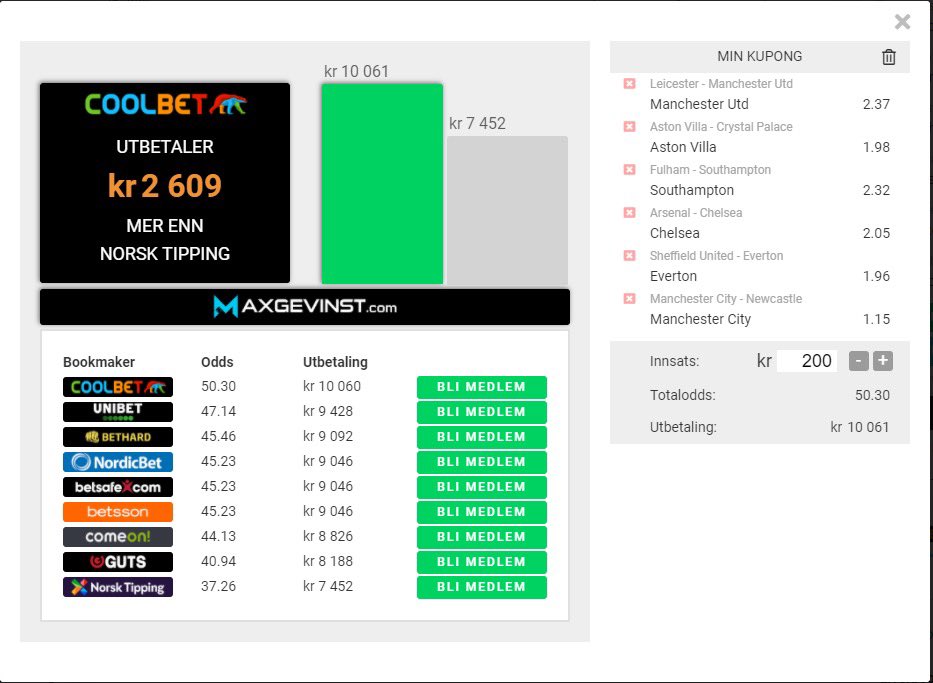933x683 pixels.
Task: Open the GUTS bookmaker logo
Action: (x=118, y=562)
